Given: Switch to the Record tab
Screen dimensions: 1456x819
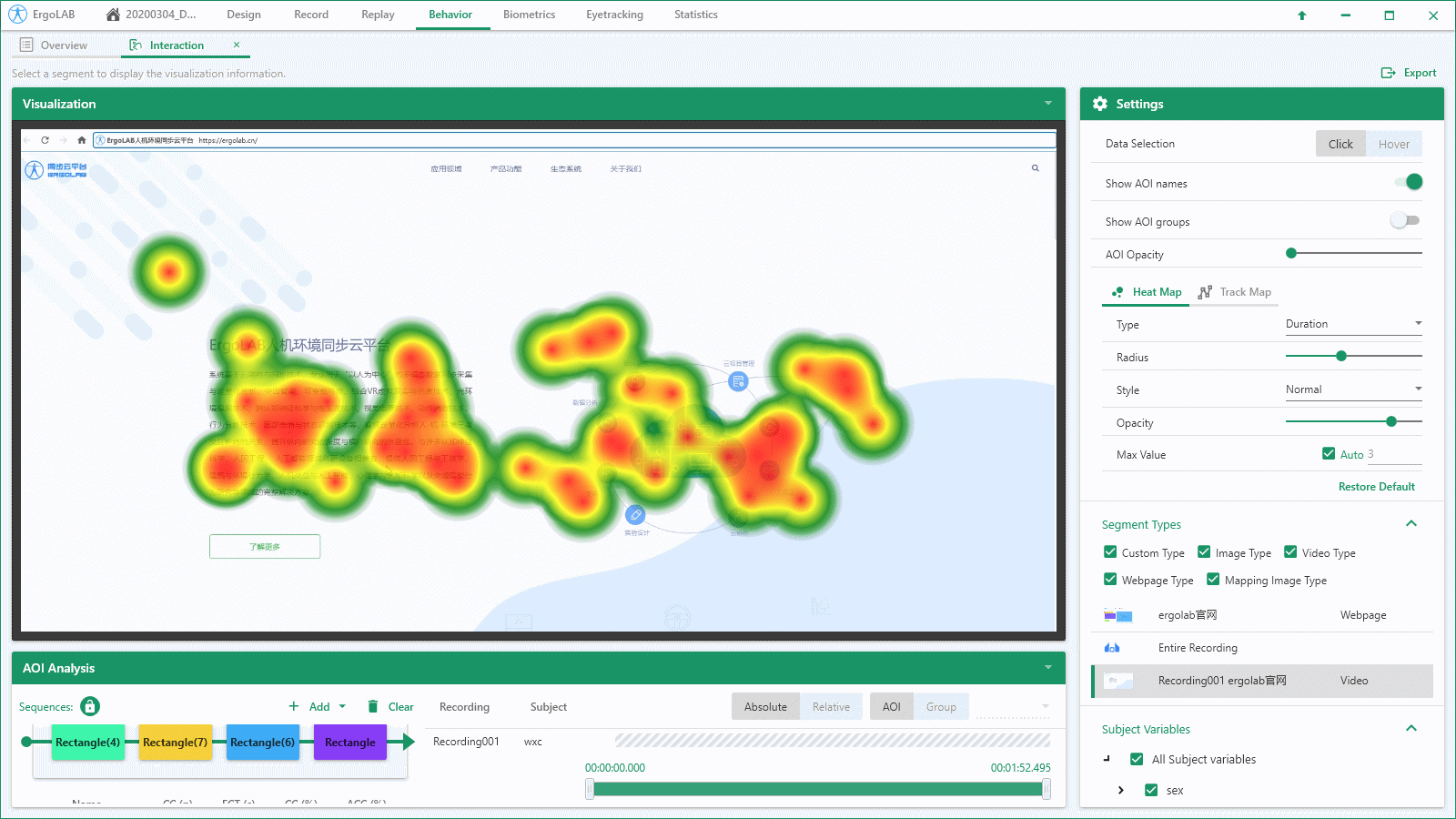Looking at the screenshot, I should coord(311,15).
